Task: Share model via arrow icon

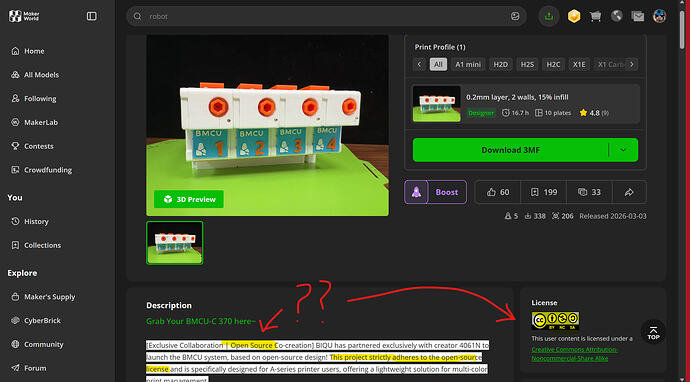Action: click(x=629, y=192)
